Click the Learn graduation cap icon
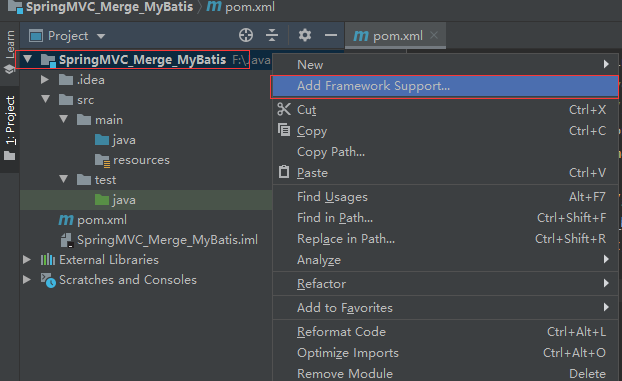 pyautogui.click(x=10, y=69)
